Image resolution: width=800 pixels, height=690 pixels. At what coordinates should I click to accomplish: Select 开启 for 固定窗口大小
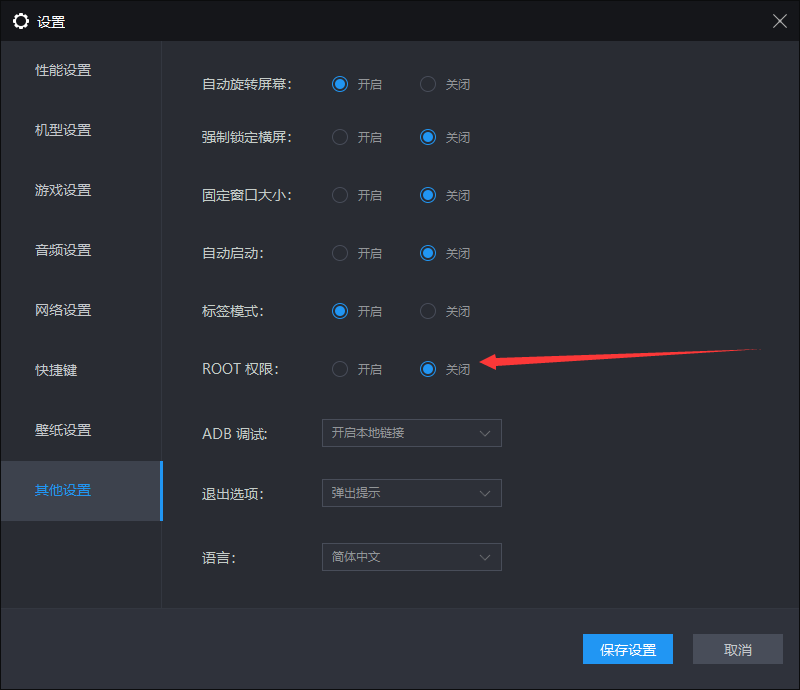tap(340, 195)
